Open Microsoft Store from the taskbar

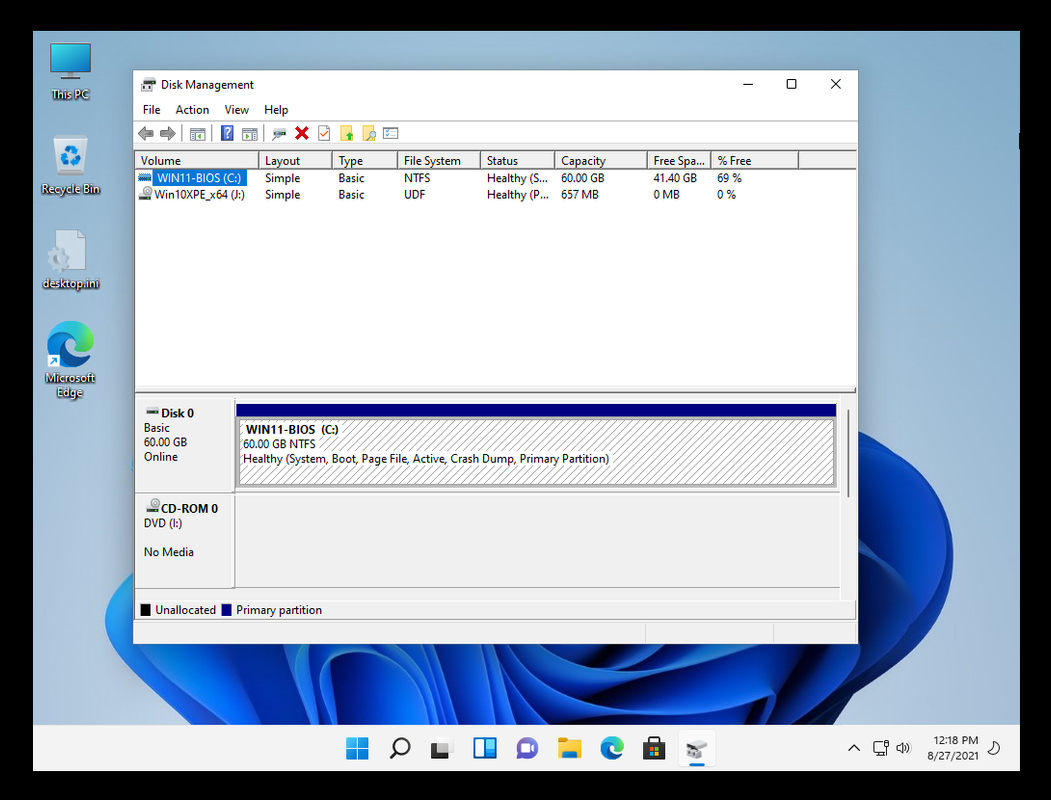pyautogui.click(x=654, y=748)
